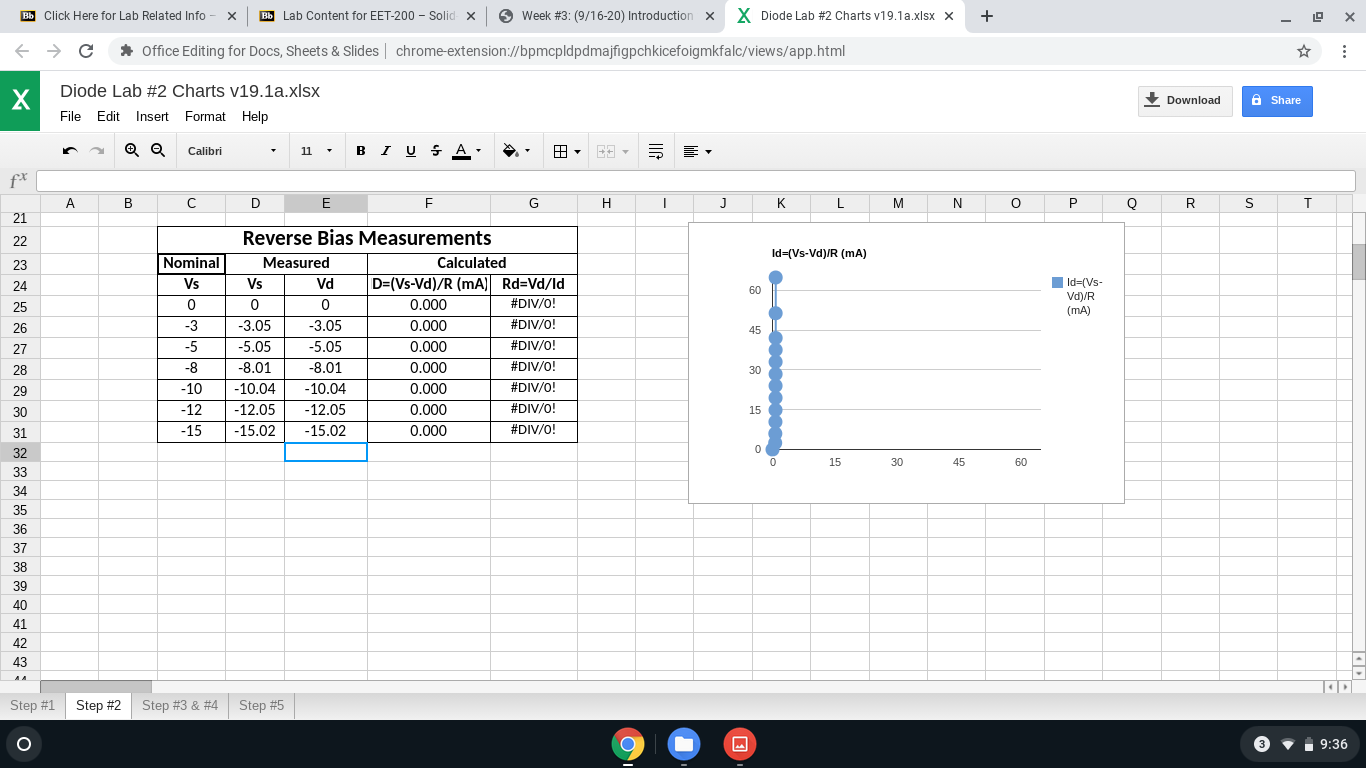Open fill color dropdown arrow
Image resolution: width=1366 pixels, height=768 pixels.
coord(527,151)
